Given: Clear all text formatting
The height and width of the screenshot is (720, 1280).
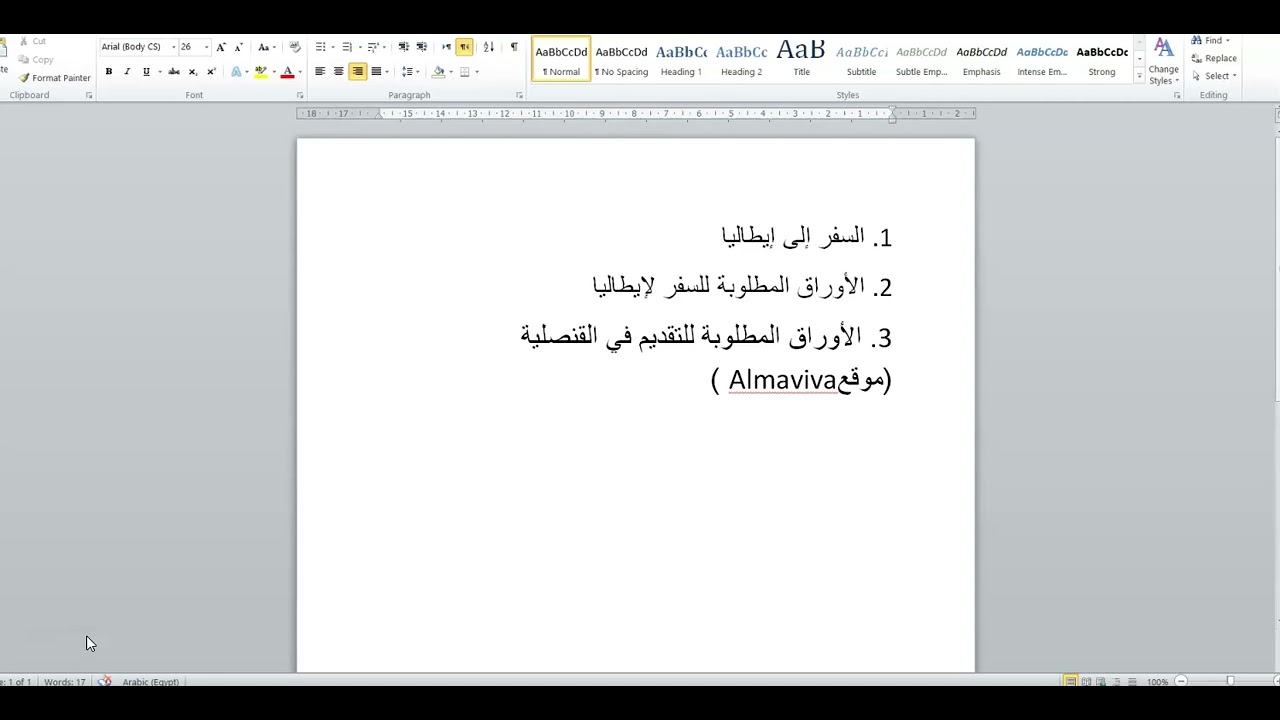Looking at the screenshot, I should pyautogui.click(x=295, y=47).
